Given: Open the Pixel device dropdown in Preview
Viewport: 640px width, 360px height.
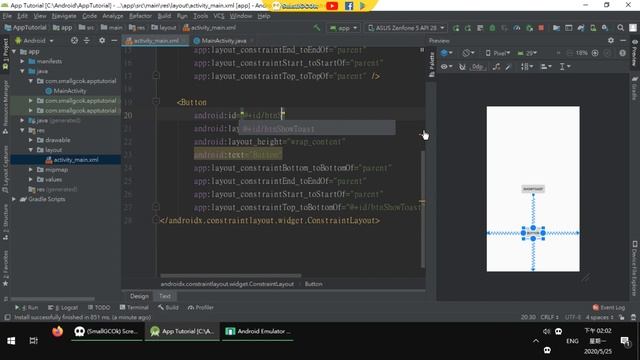Looking at the screenshot, I should click(498, 53).
